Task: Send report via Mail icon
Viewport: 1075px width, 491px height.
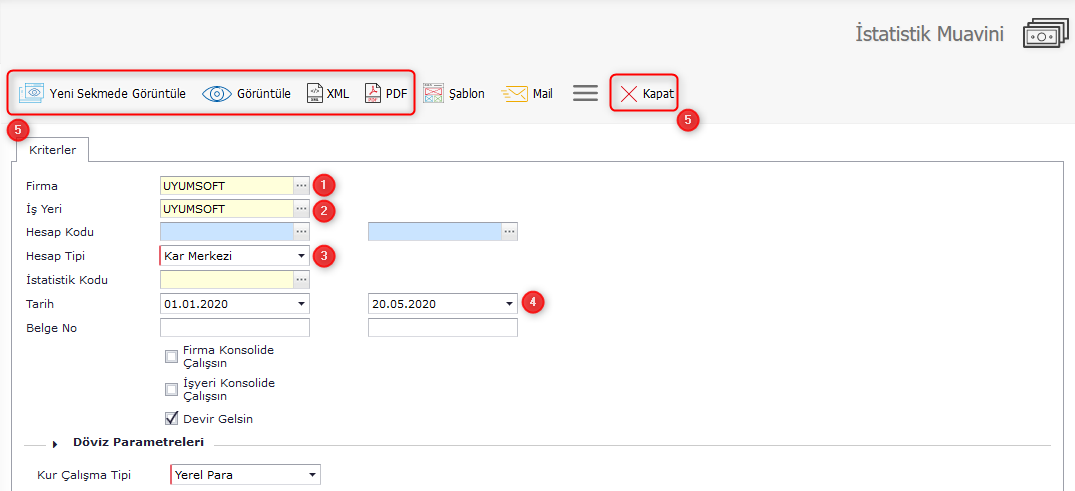Action: 514,93
